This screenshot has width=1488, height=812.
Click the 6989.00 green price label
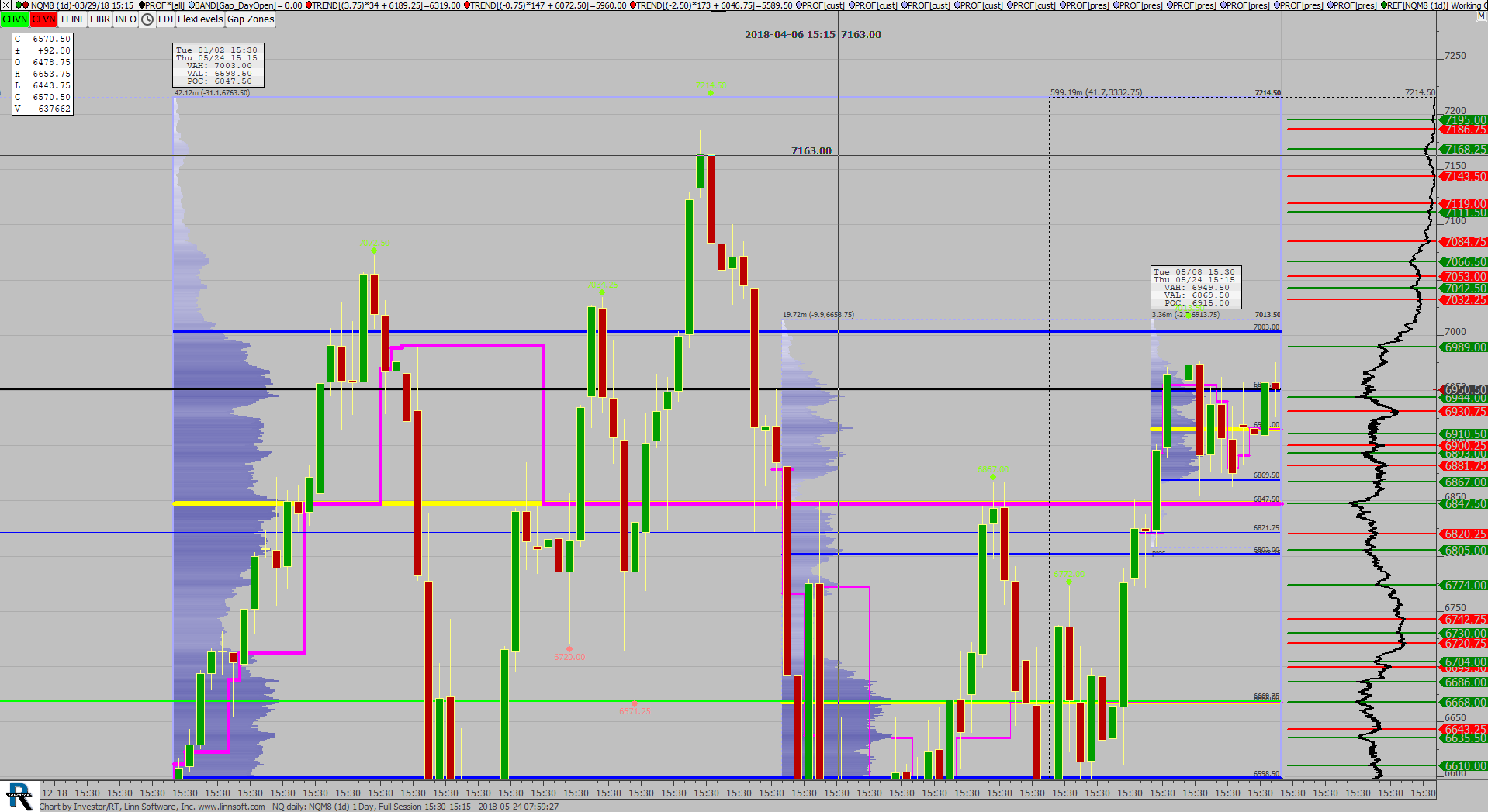[x=1464, y=347]
